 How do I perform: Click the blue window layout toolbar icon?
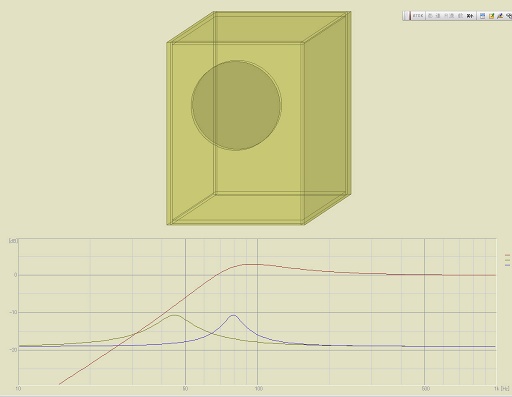[482, 16]
